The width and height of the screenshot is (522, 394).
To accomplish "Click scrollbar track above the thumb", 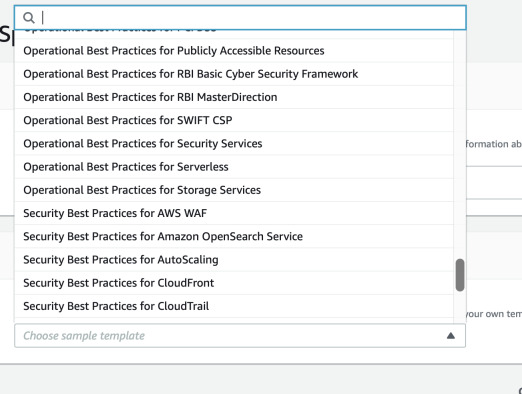I will pos(460,143).
